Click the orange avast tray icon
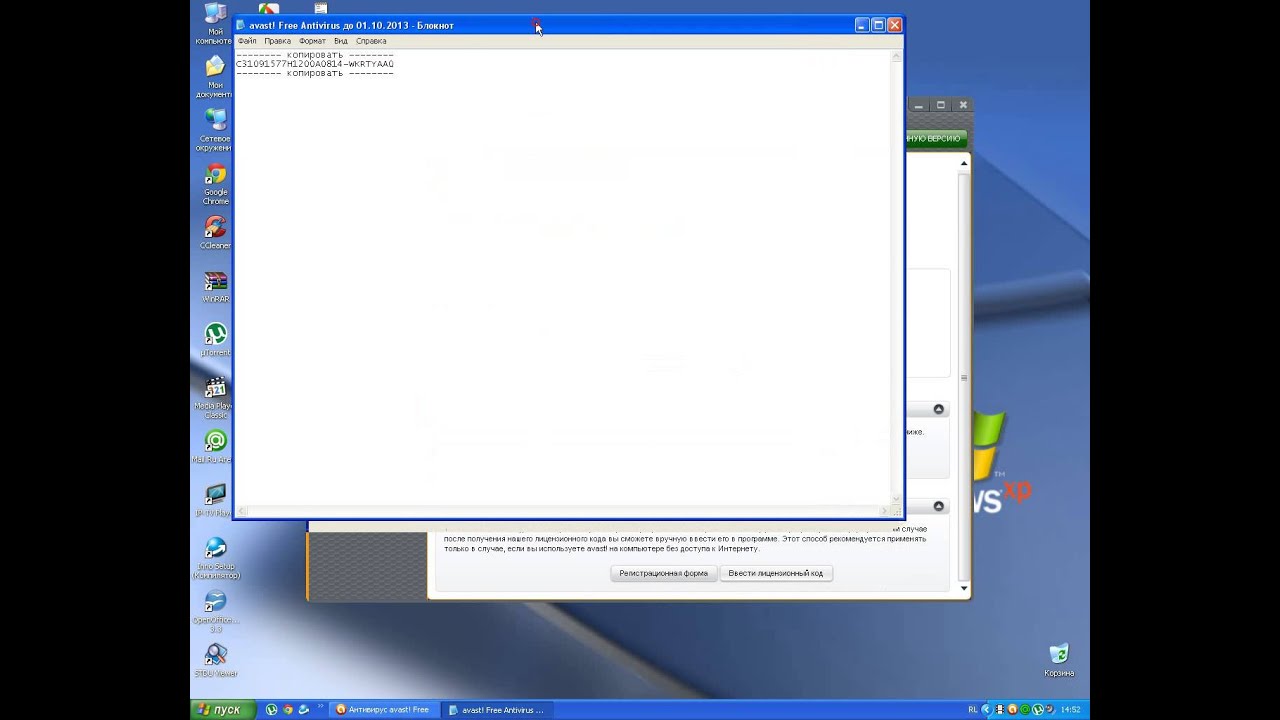Image resolution: width=1280 pixels, height=720 pixels. (x=1013, y=710)
